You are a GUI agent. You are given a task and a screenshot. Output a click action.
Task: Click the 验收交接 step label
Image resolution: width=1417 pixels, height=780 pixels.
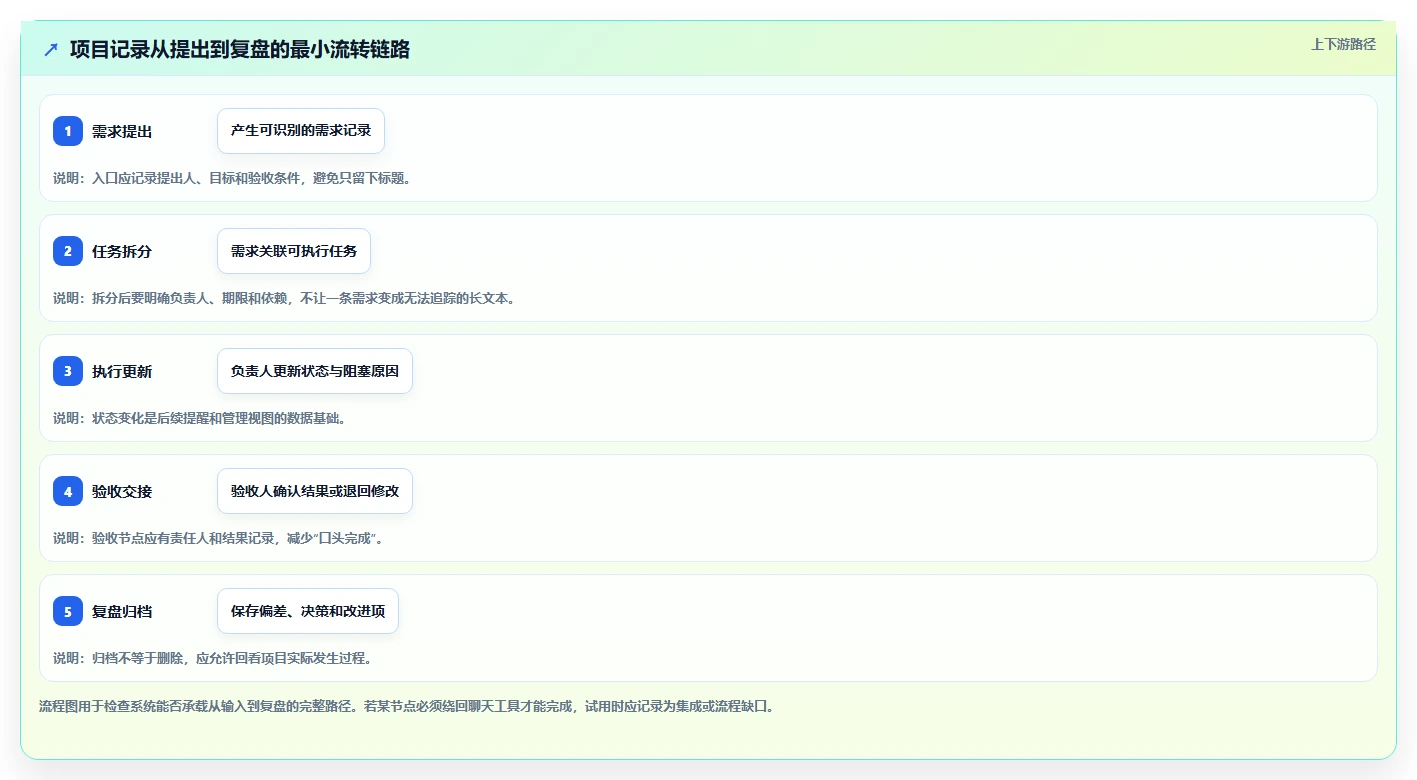[x=122, y=491]
